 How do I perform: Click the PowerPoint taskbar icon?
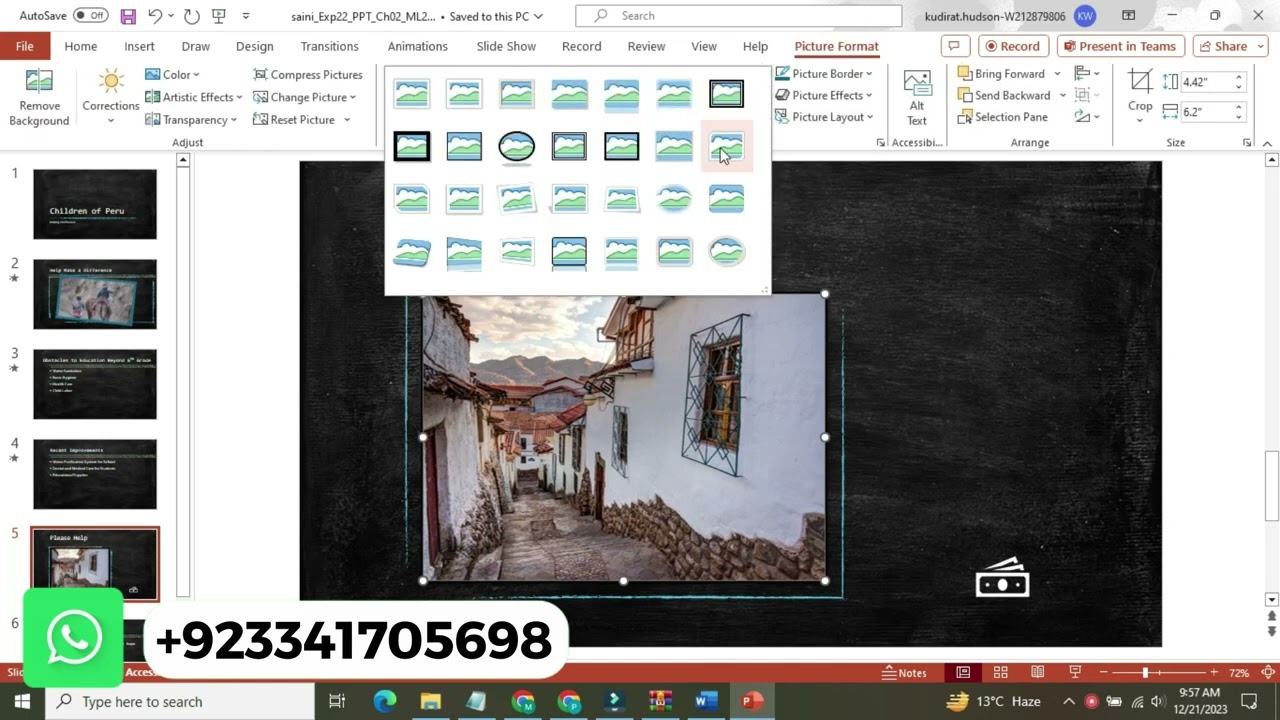click(x=752, y=701)
